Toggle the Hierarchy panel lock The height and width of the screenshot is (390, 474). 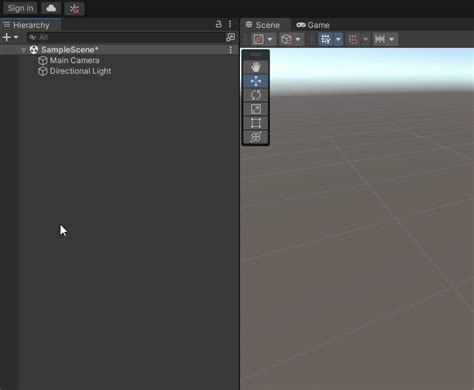coord(218,24)
